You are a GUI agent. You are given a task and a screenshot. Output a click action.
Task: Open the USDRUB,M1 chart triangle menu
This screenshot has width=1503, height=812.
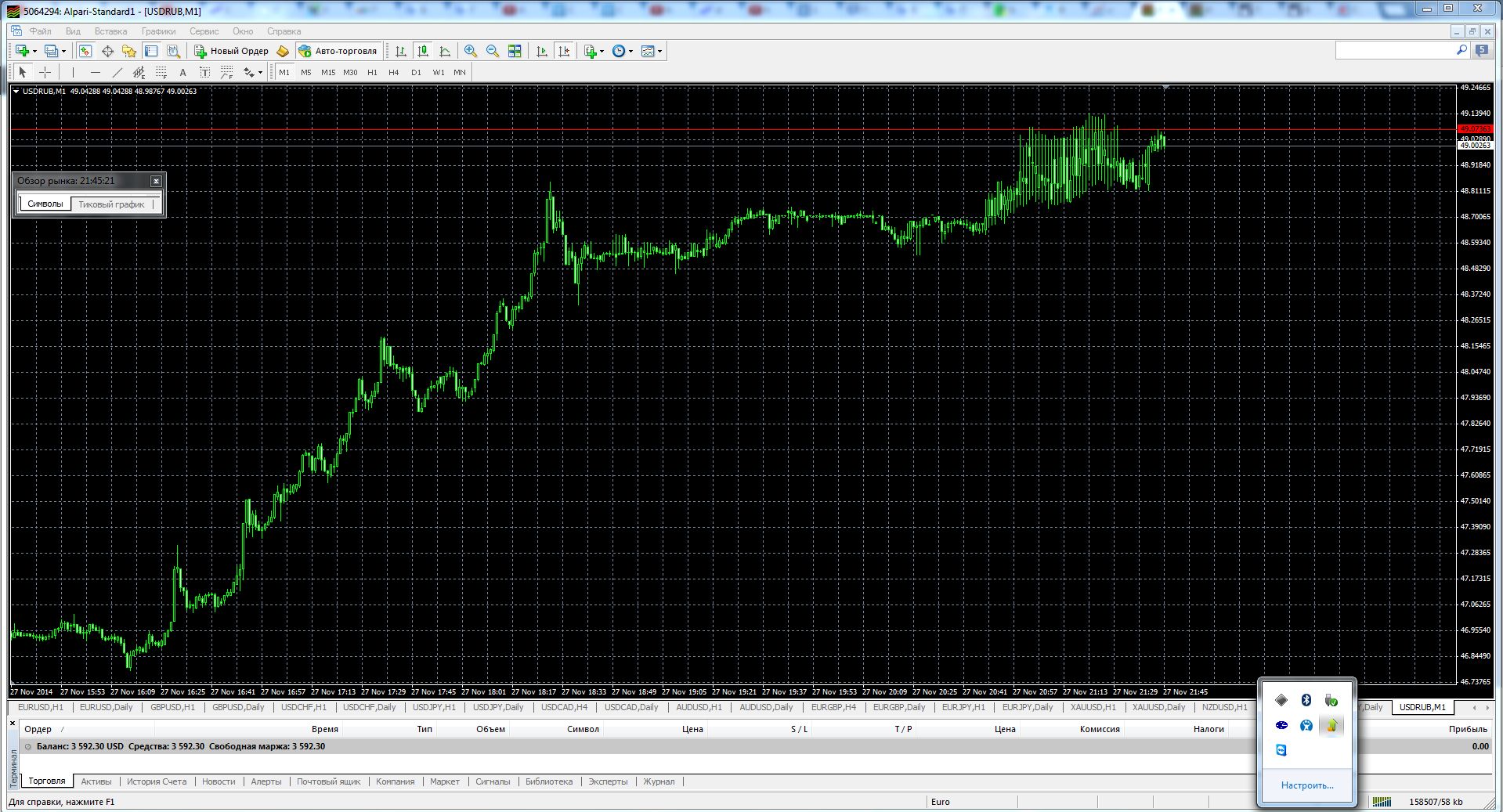click(16, 92)
